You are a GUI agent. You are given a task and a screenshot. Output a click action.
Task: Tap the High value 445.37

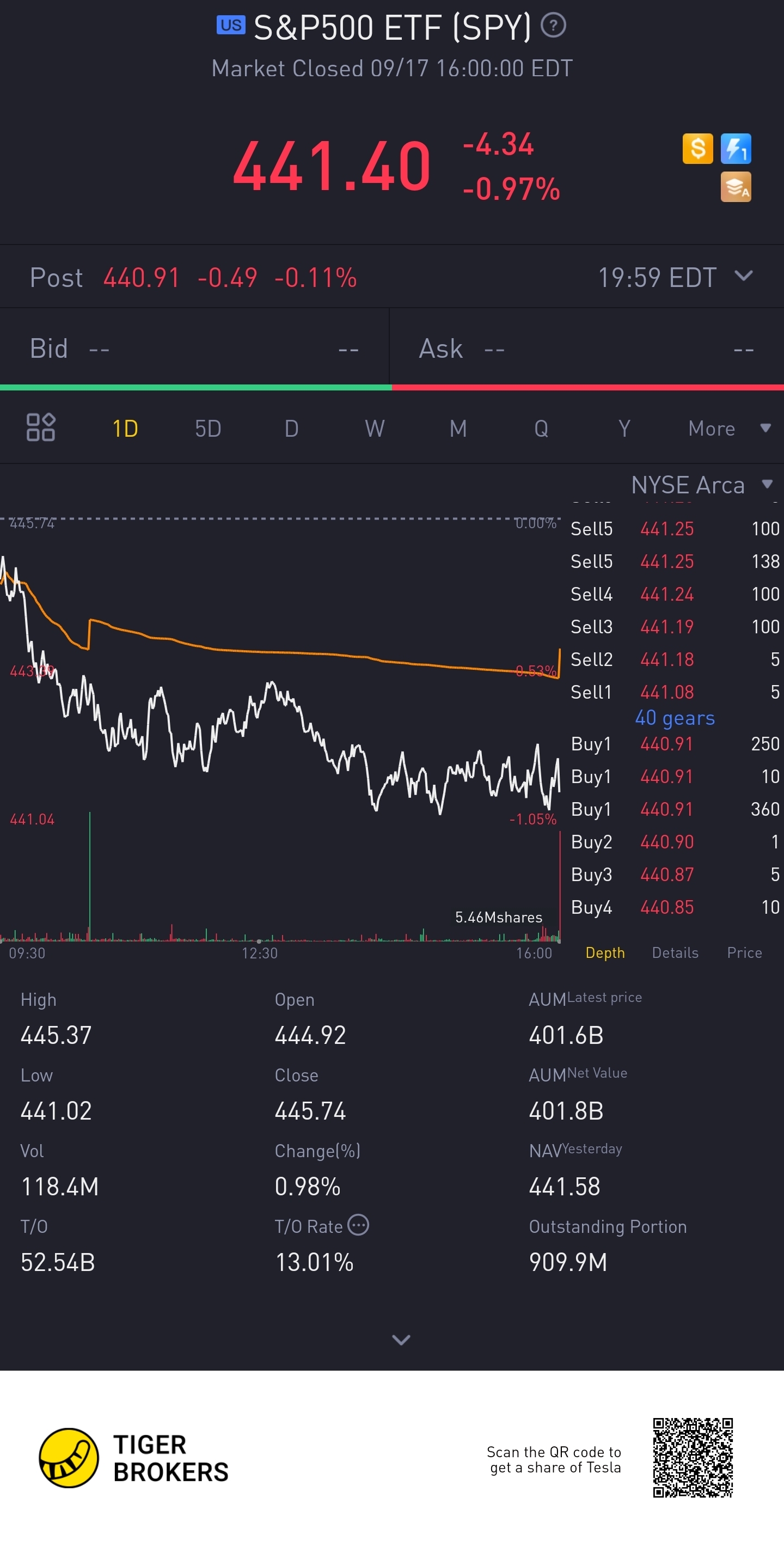point(56,1035)
